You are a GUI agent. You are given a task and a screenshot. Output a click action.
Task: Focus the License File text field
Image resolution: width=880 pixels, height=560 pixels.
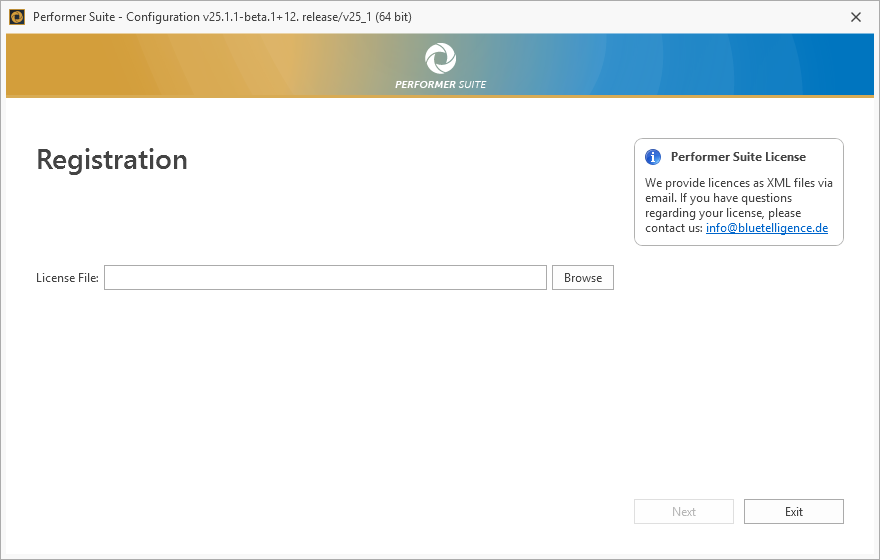(325, 278)
